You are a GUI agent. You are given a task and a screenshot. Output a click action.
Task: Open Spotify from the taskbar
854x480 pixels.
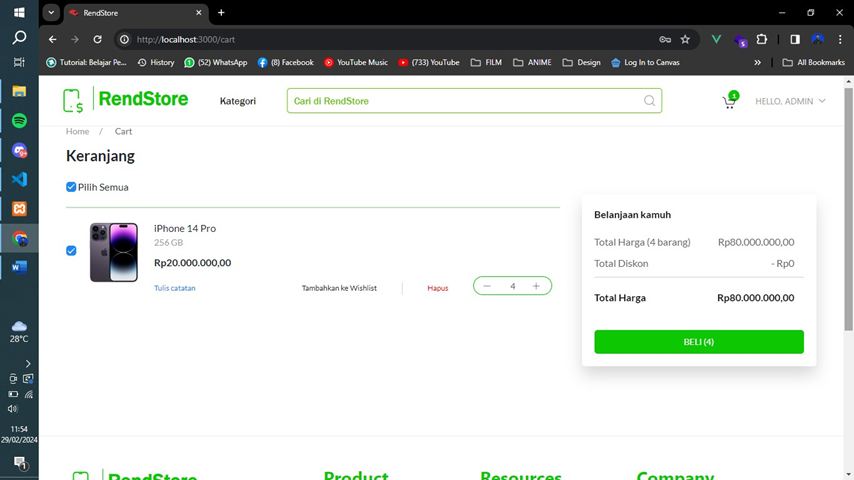(19, 120)
